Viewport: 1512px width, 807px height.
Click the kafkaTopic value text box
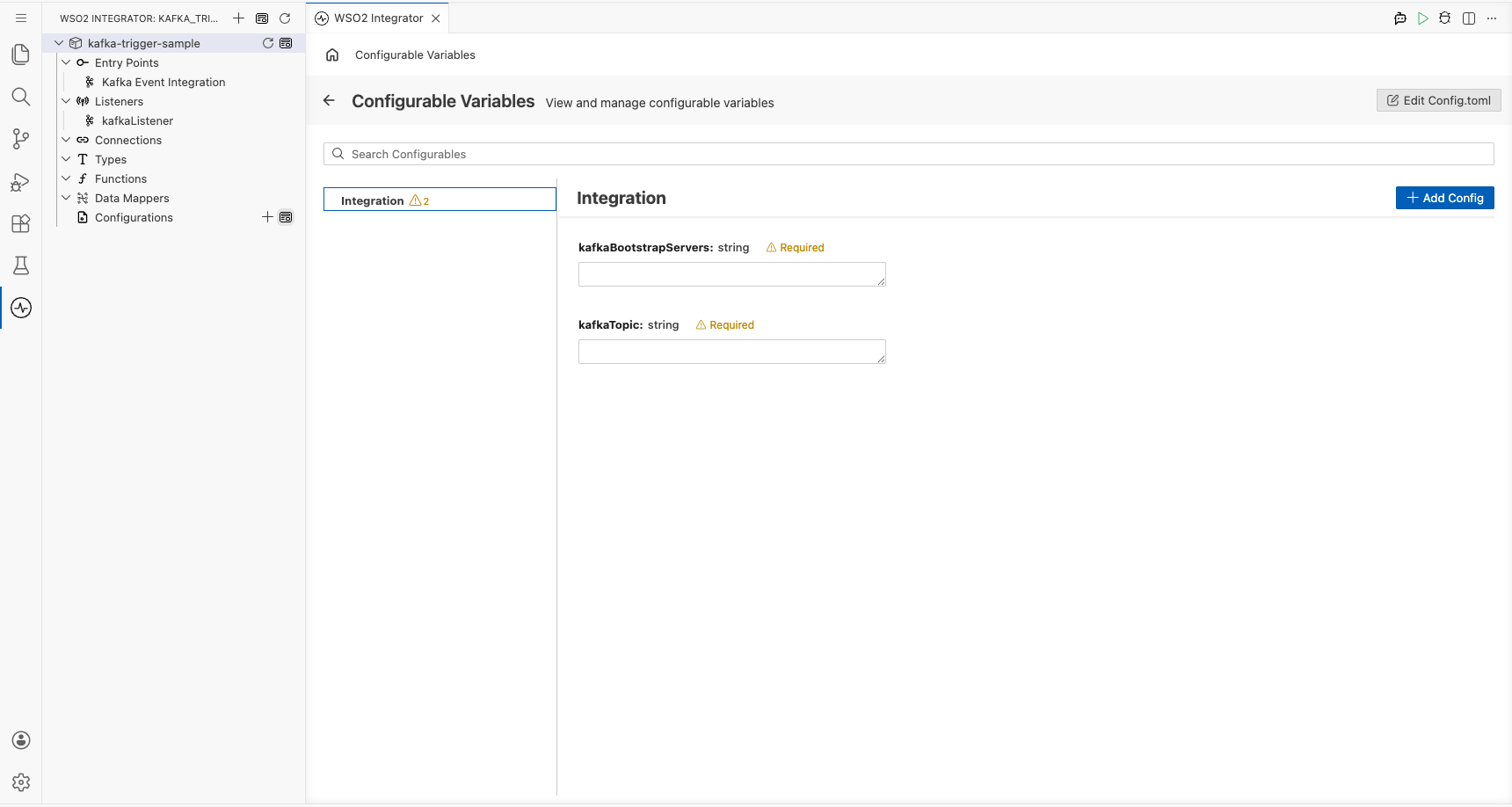[731, 352]
